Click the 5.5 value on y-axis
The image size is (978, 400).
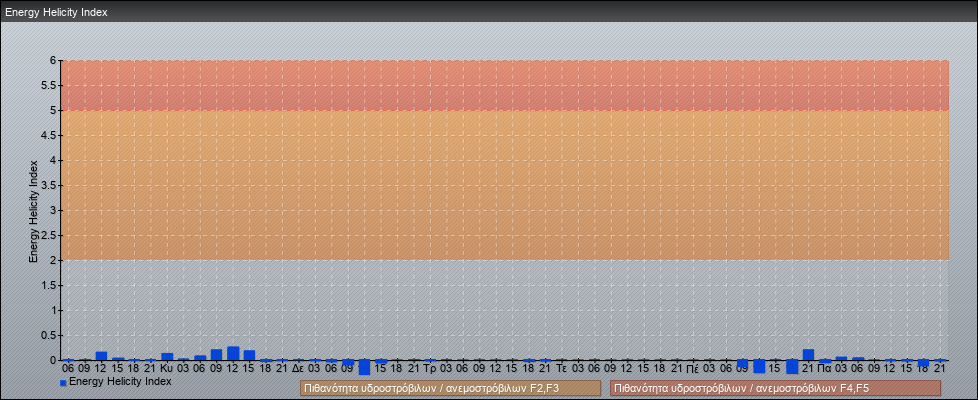click(49, 85)
